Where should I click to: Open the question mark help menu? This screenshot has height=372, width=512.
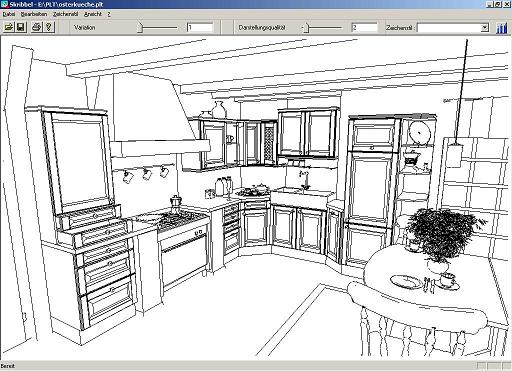(x=109, y=14)
